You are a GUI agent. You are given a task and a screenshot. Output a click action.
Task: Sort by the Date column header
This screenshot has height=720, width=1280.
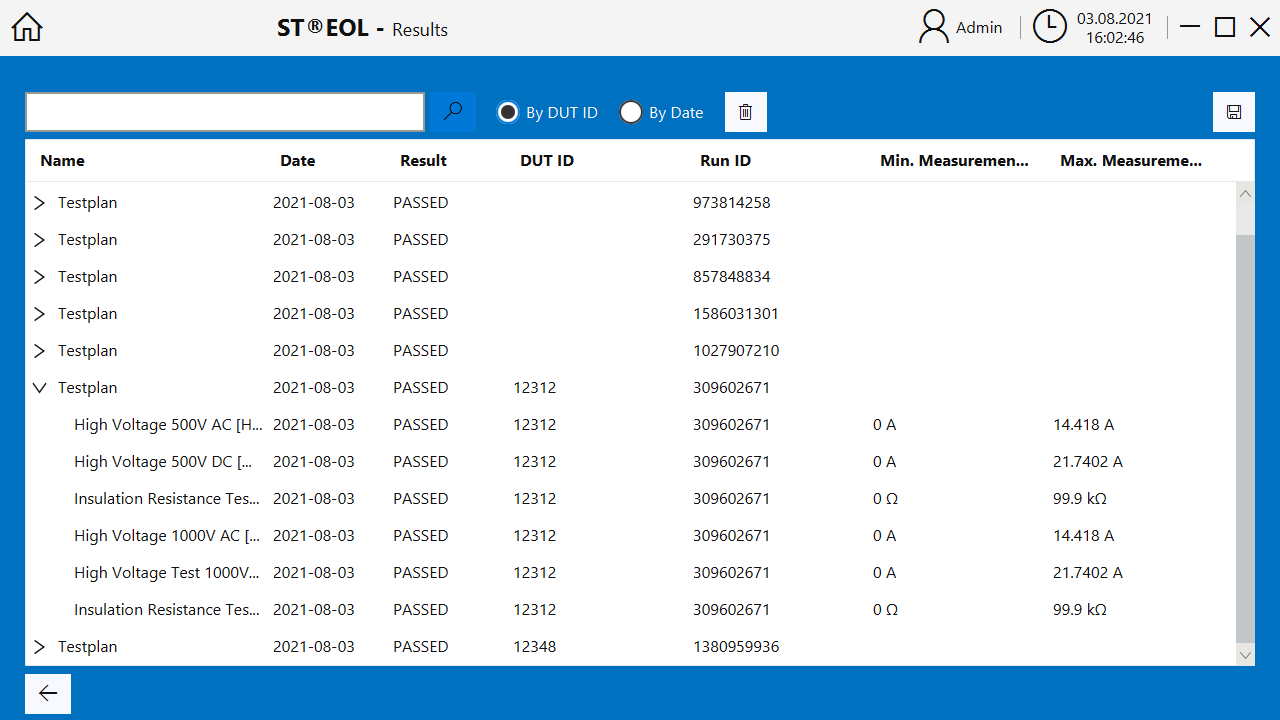click(297, 161)
